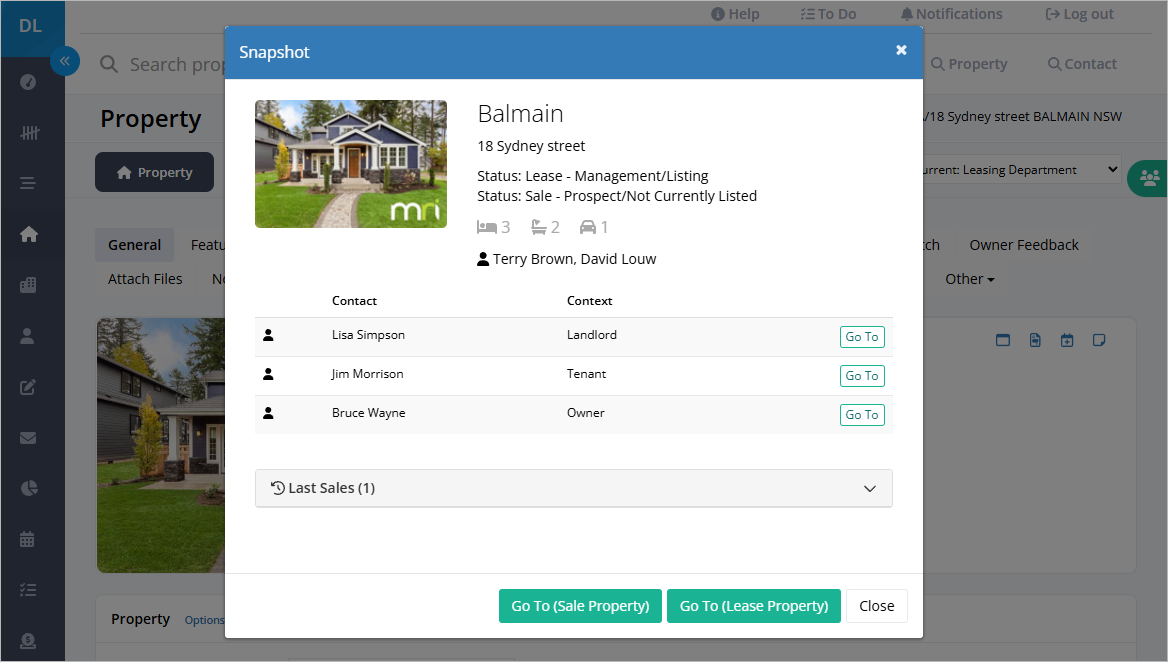Open Notifications in the top bar

951,14
